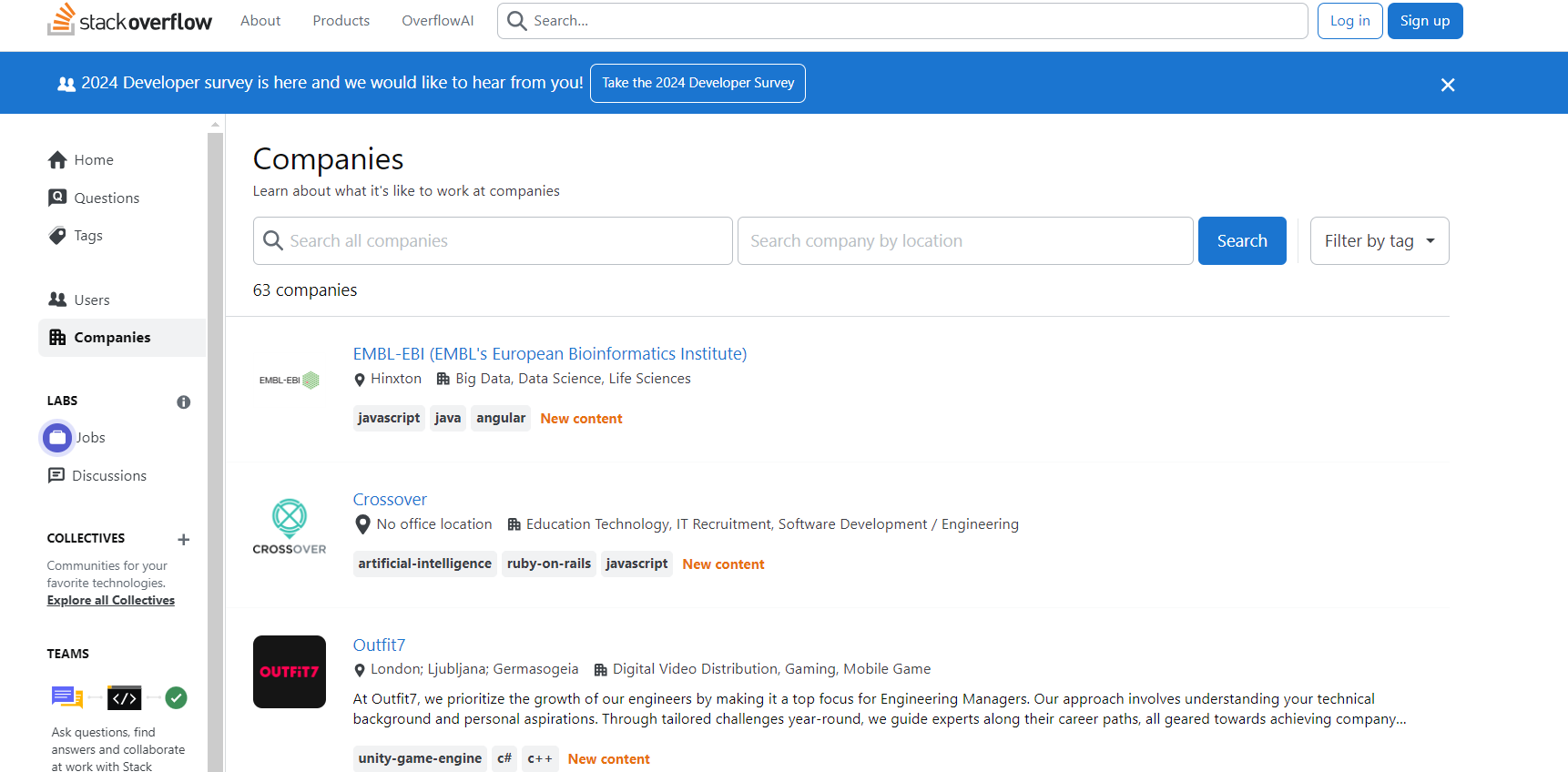Click the Home house icon in sidebar
Screen dimensions: 1568x772
click(x=57, y=160)
